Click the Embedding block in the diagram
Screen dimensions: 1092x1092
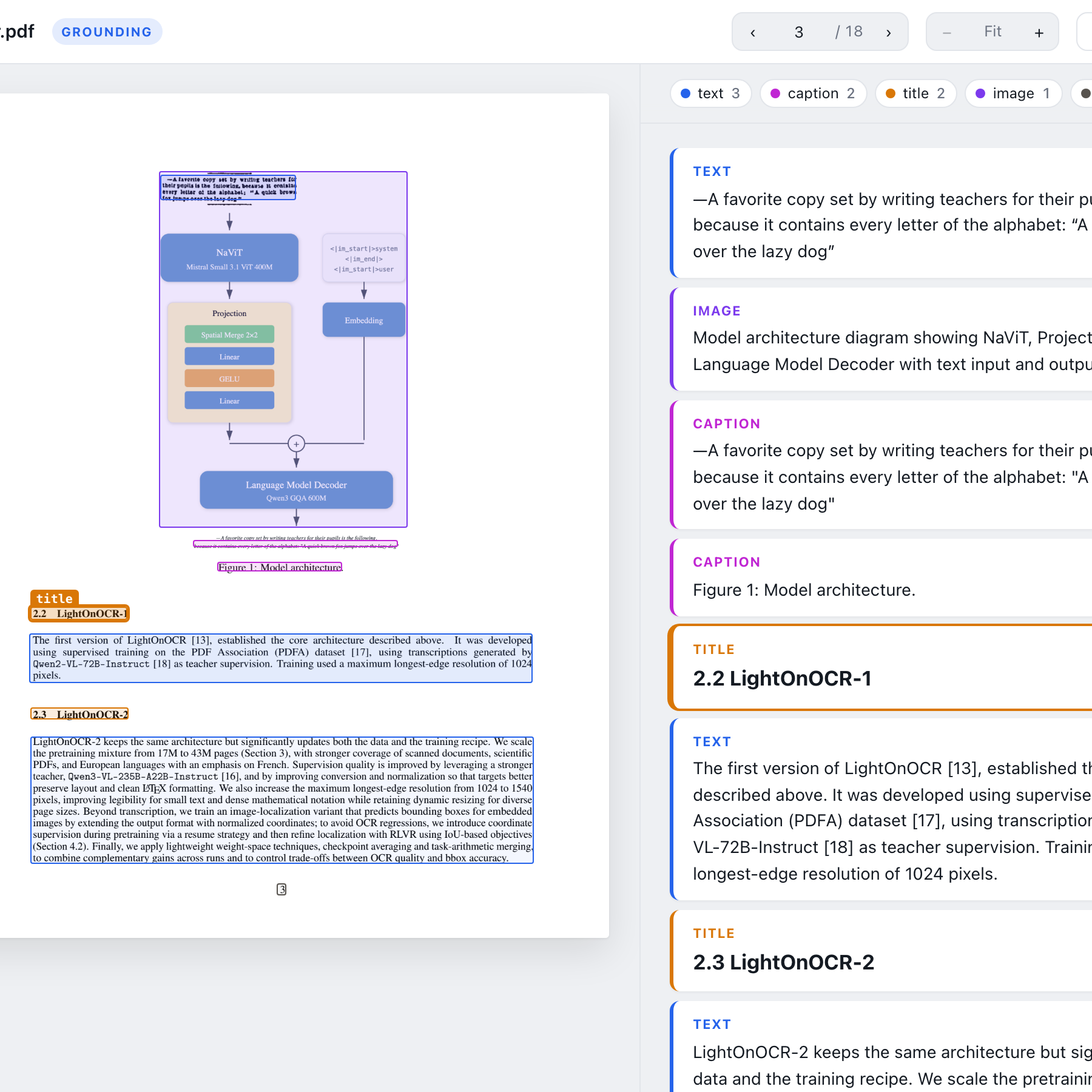tap(364, 320)
